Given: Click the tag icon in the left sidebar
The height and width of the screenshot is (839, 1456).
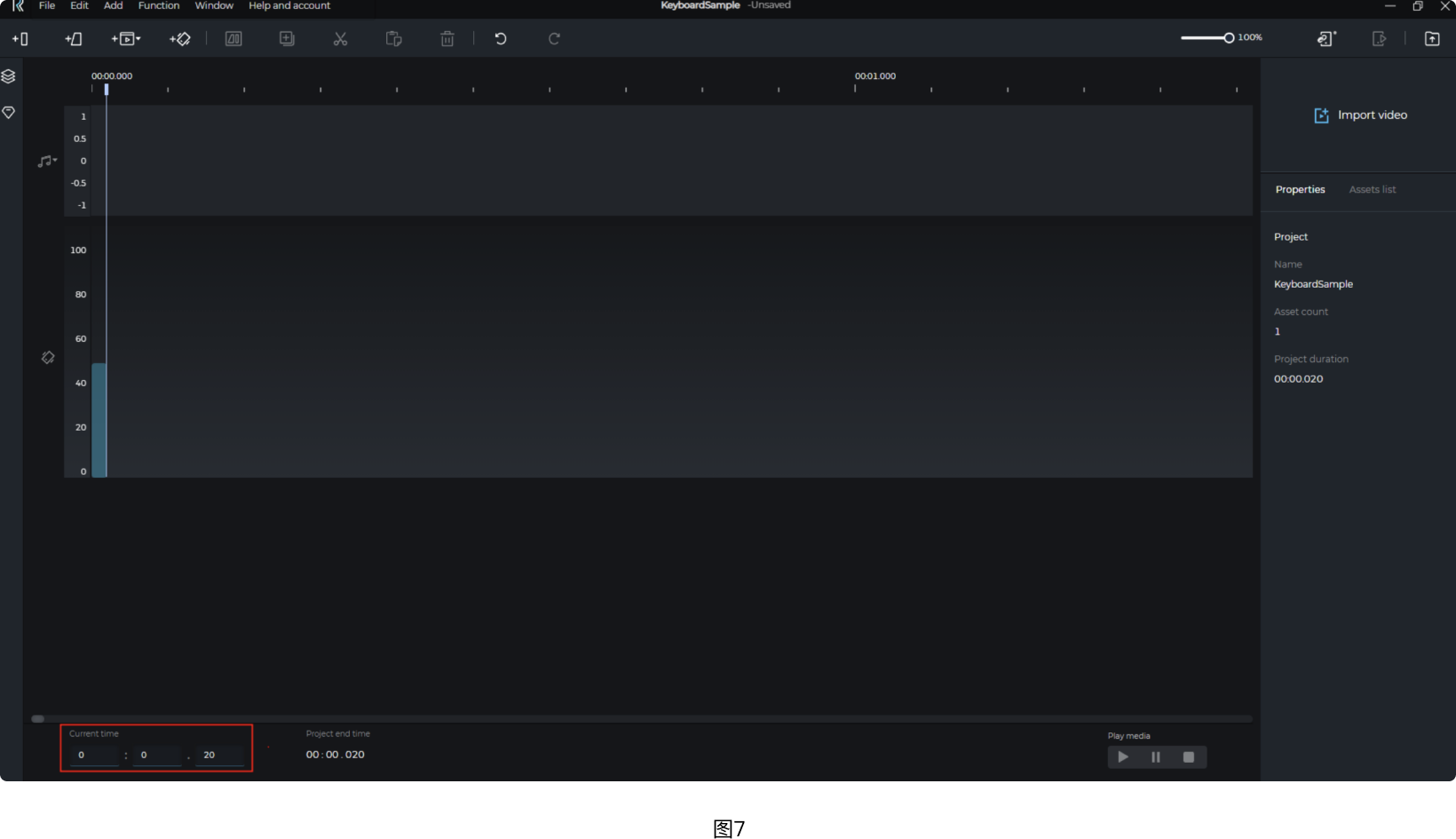Looking at the screenshot, I should [x=9, y=112].
